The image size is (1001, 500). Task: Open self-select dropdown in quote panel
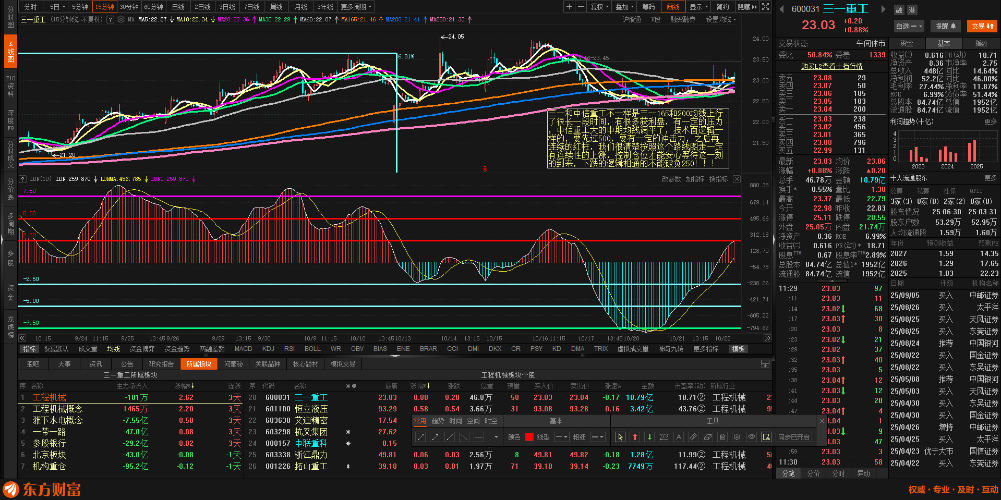pyautogui.click(x=909, y=26)
